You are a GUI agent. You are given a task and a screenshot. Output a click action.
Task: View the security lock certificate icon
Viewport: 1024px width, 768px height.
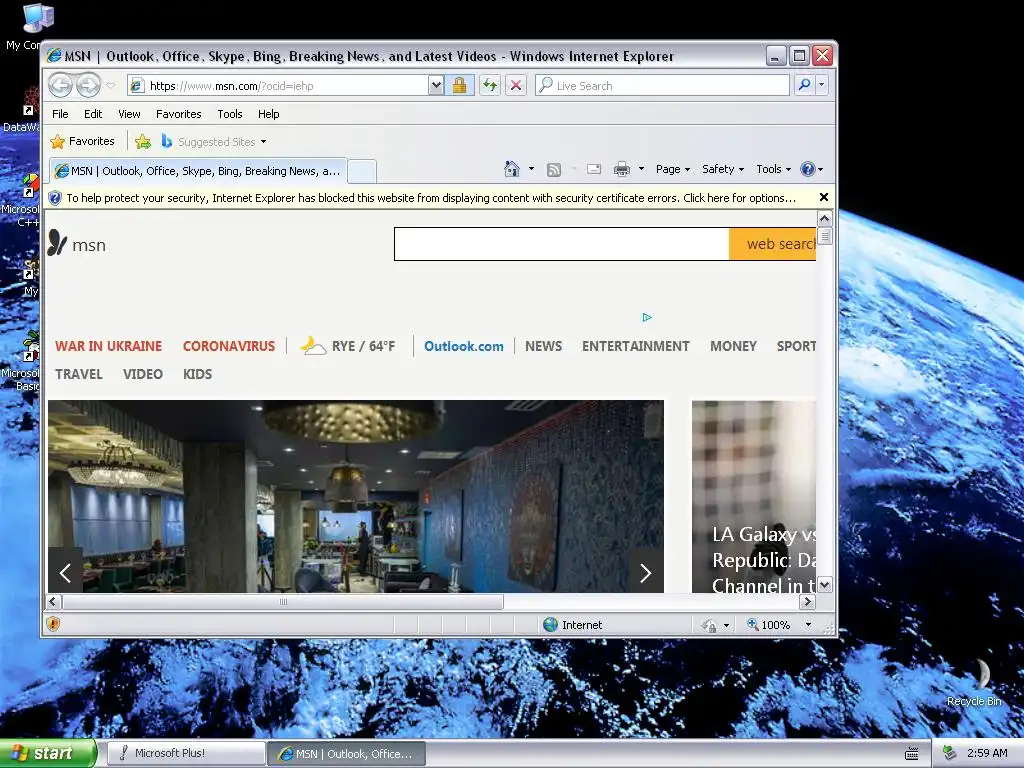(x=460, y=86)
